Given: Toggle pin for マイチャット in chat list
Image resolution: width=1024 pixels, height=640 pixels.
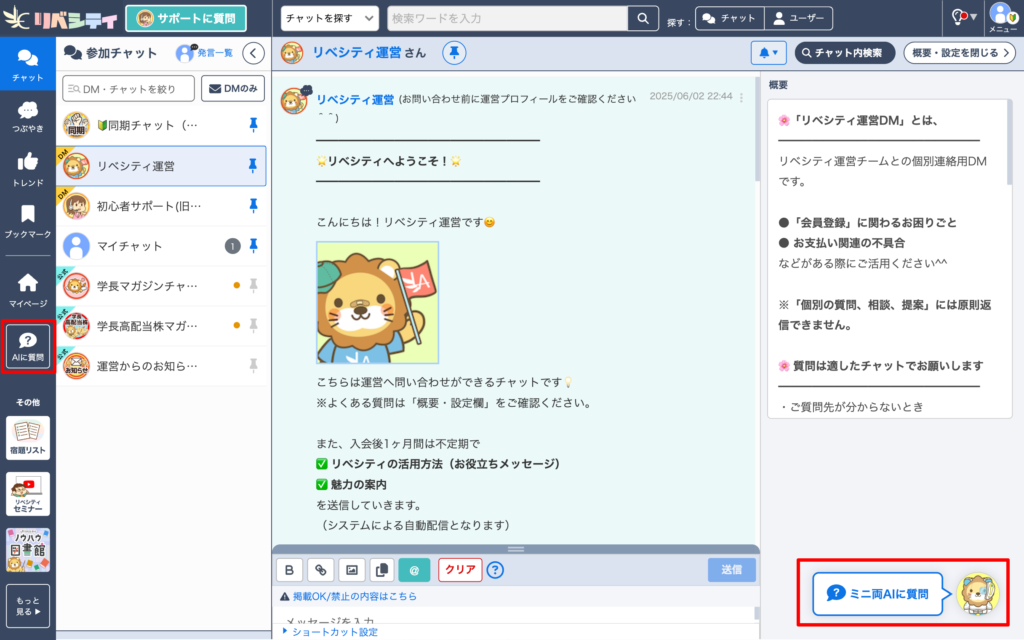Looking at the screenshot, I should [x=253, y=245].
